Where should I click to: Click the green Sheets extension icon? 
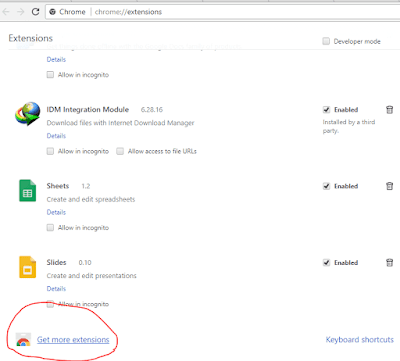tap(28, 191)
